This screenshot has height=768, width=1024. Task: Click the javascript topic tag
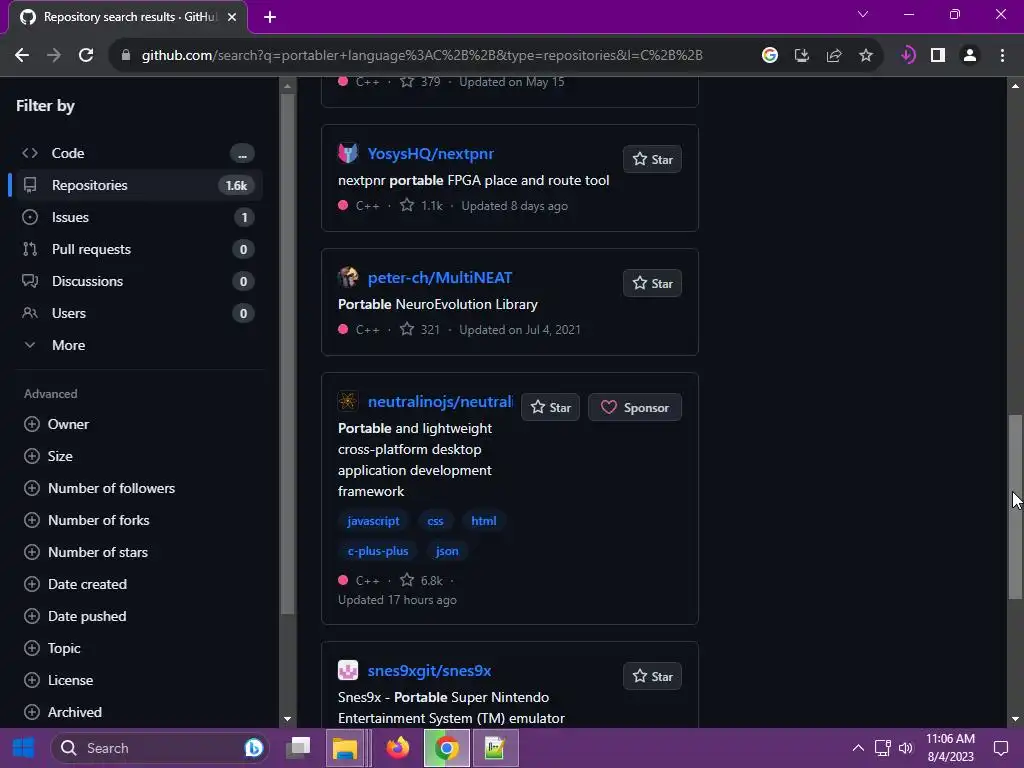(373, 521)
